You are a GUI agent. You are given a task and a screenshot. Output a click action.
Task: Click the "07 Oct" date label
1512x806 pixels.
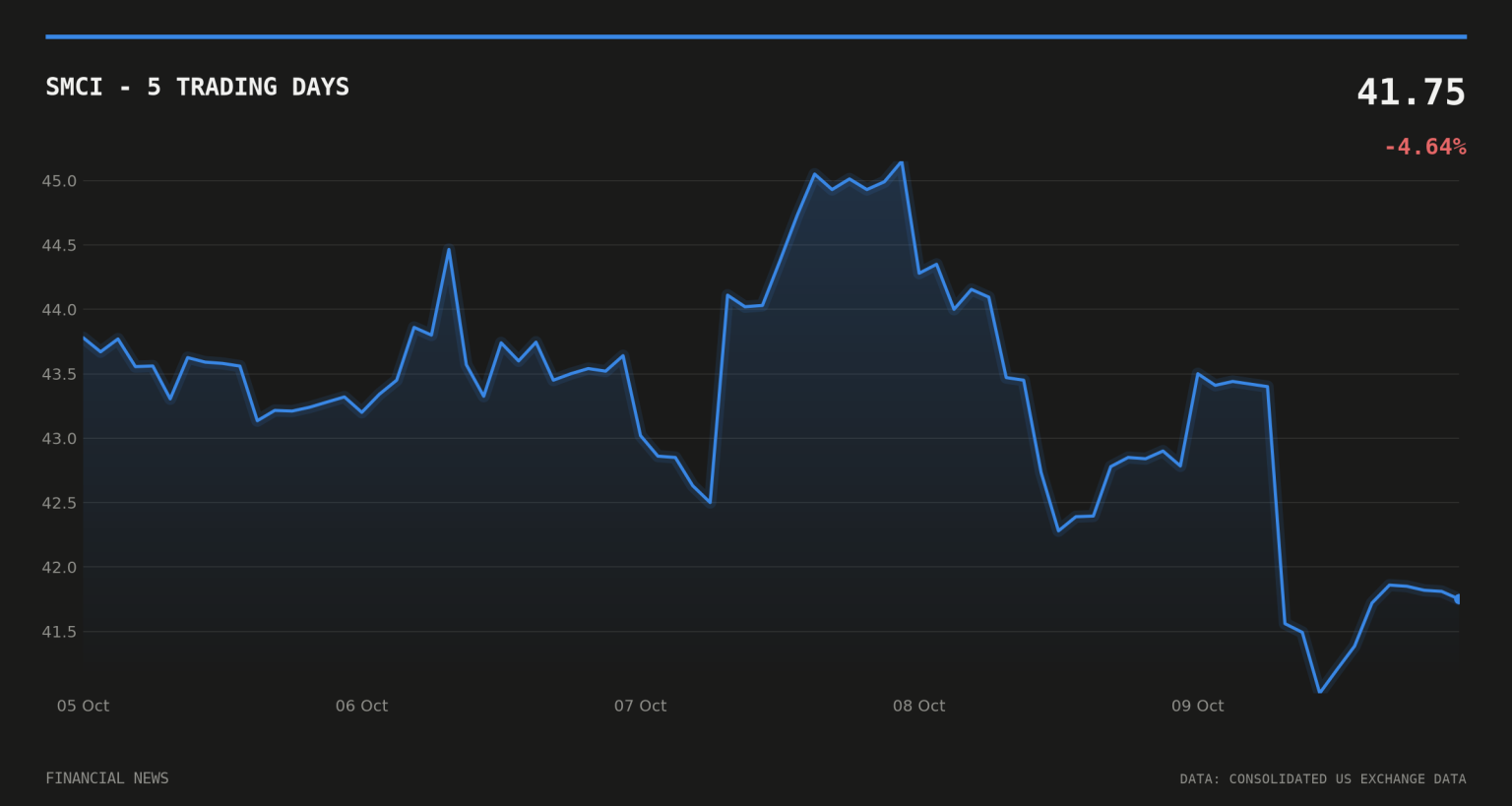[x=640, y=706]
